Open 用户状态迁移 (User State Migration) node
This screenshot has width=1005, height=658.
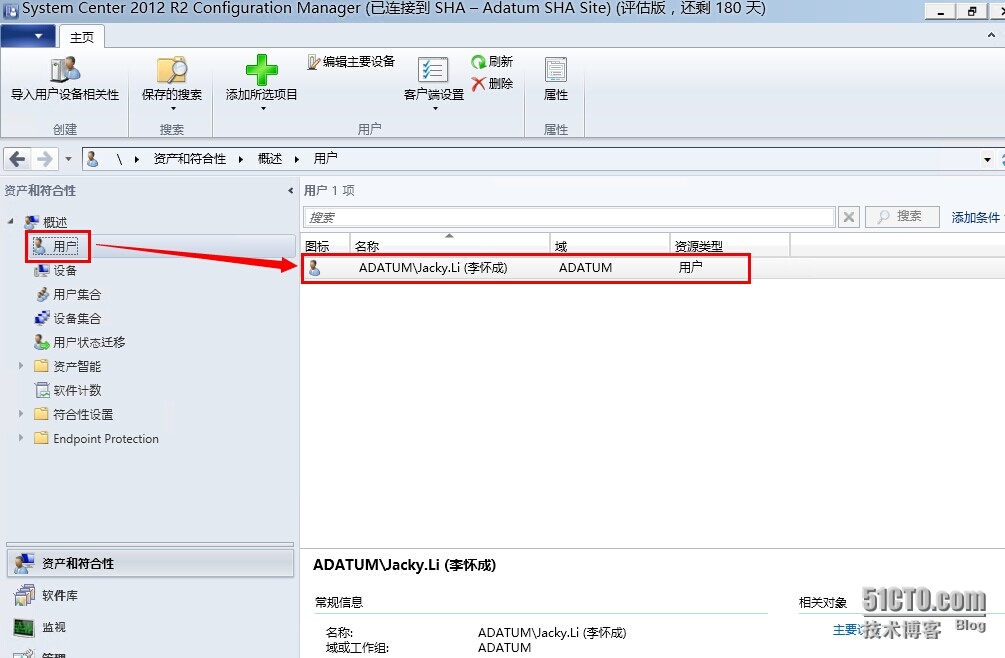coord(80,342)
